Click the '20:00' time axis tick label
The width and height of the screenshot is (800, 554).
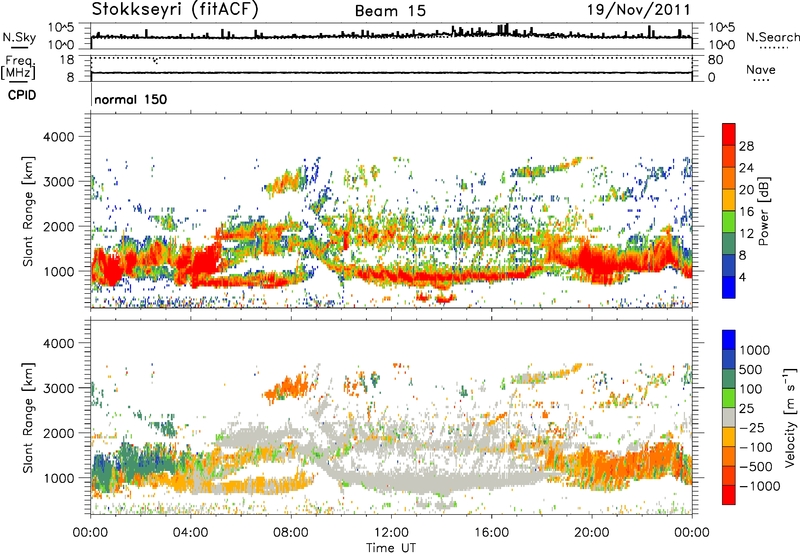tap(592, 533)
